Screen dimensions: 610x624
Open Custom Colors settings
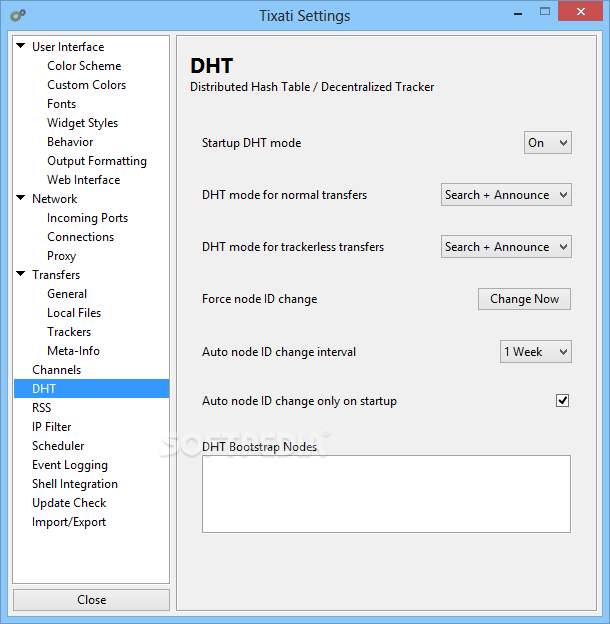[86, 85]
